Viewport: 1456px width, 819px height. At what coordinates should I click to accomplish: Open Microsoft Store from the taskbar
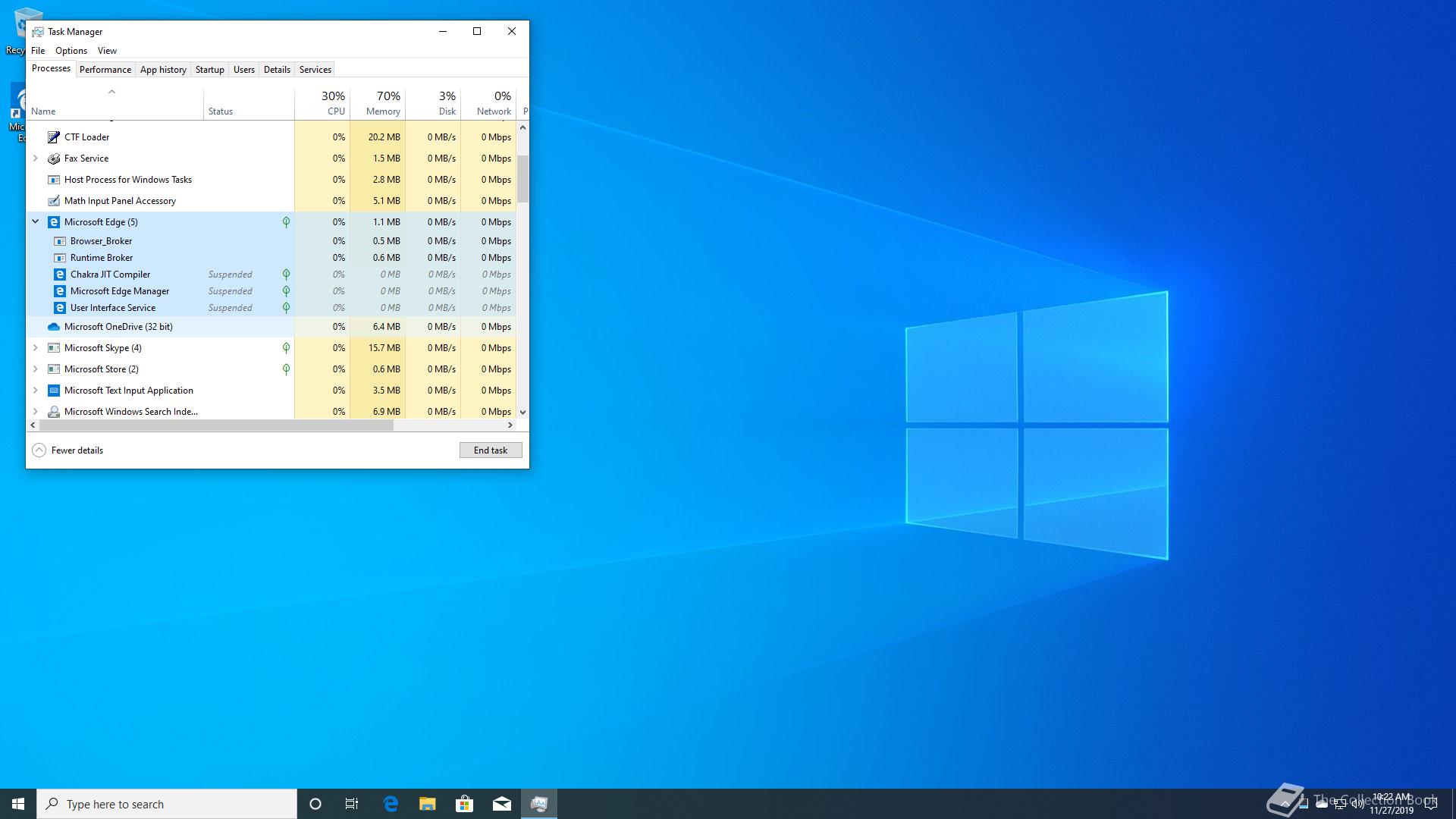[465, 804]
